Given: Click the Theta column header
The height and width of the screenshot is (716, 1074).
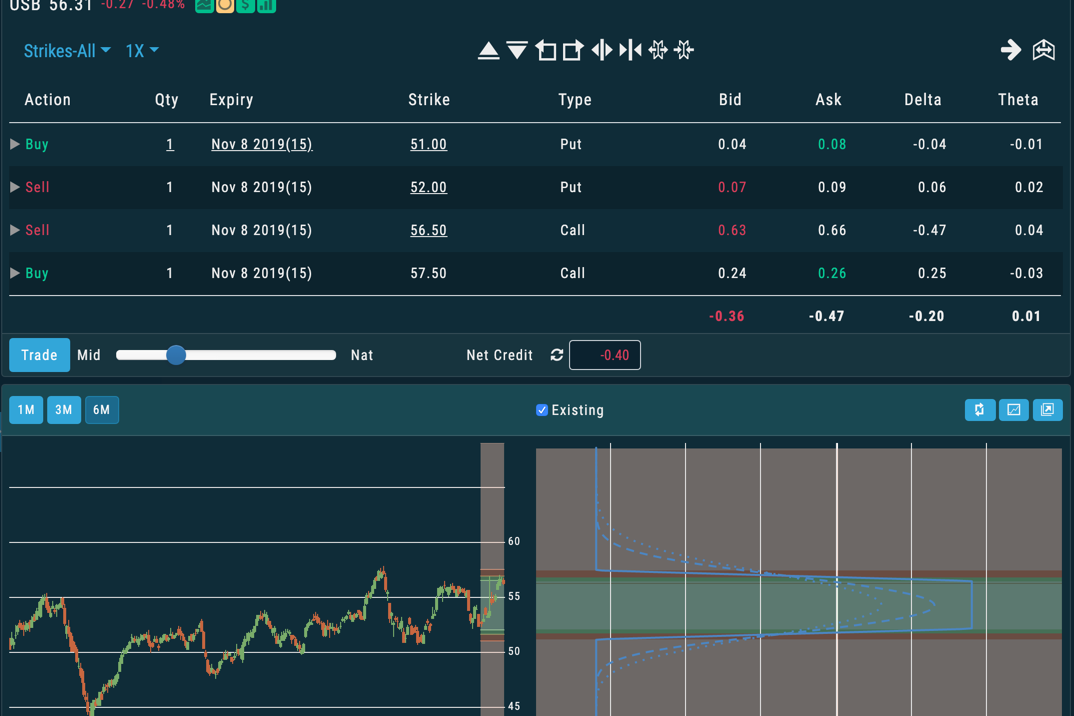Looking at the screenshot, I should 1018,100.
